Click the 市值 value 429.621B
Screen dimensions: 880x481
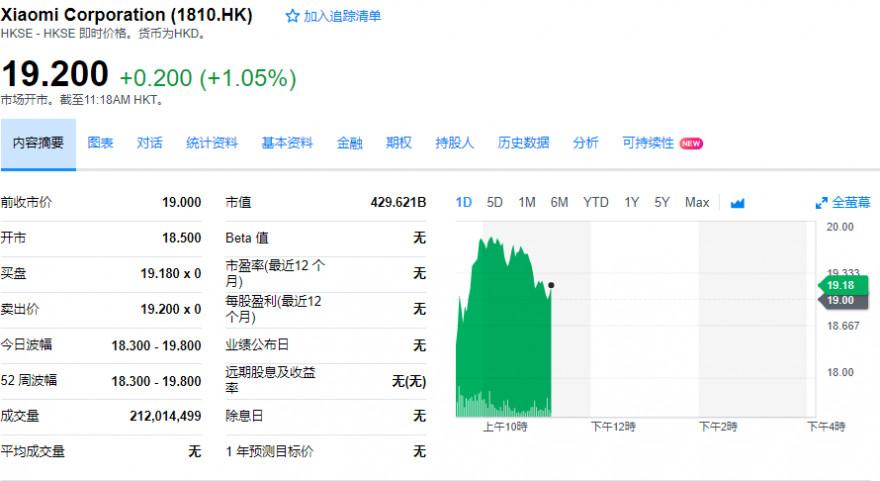[398, 202]
